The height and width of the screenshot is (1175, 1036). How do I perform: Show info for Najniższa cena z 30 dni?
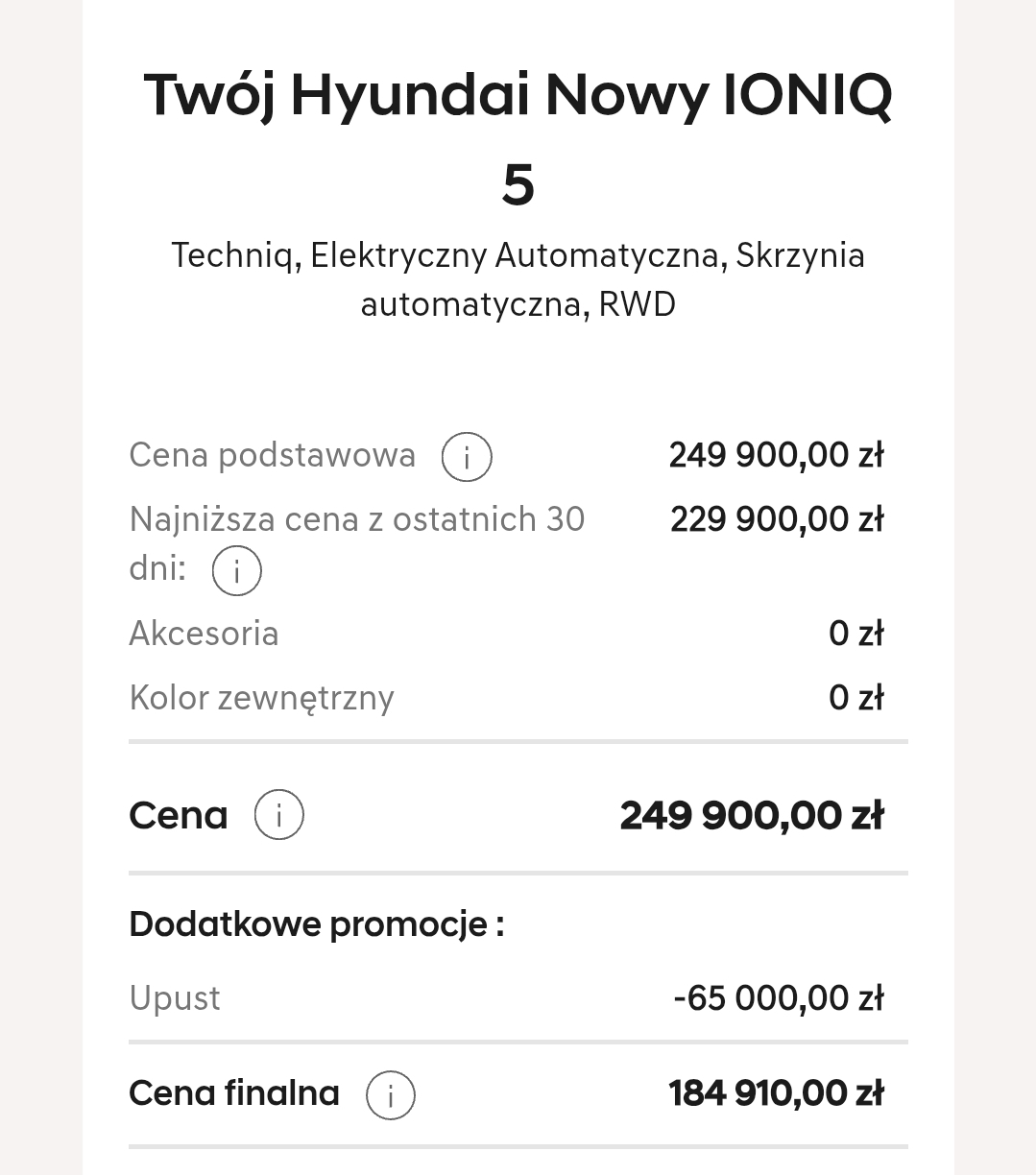pos(236,570)
